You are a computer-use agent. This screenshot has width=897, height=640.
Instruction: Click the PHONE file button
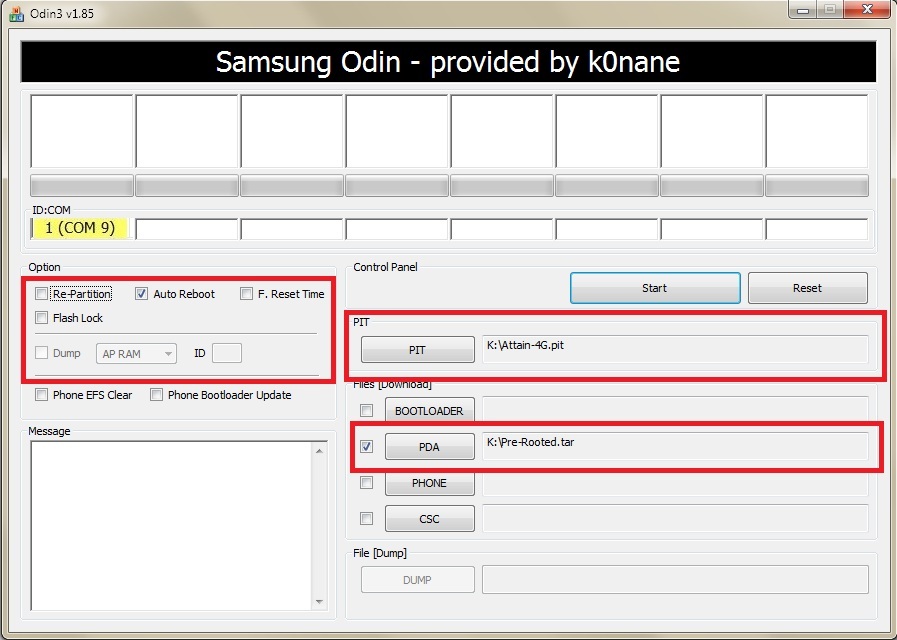point(428,483)
